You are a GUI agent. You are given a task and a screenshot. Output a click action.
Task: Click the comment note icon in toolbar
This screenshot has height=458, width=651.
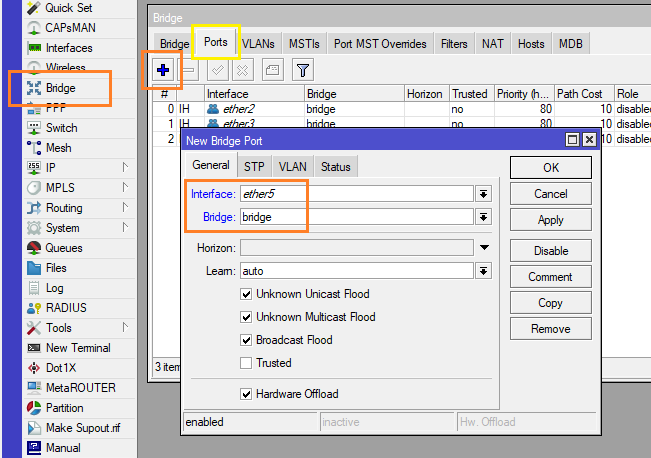pyautogui.click(x=272, y=70)
